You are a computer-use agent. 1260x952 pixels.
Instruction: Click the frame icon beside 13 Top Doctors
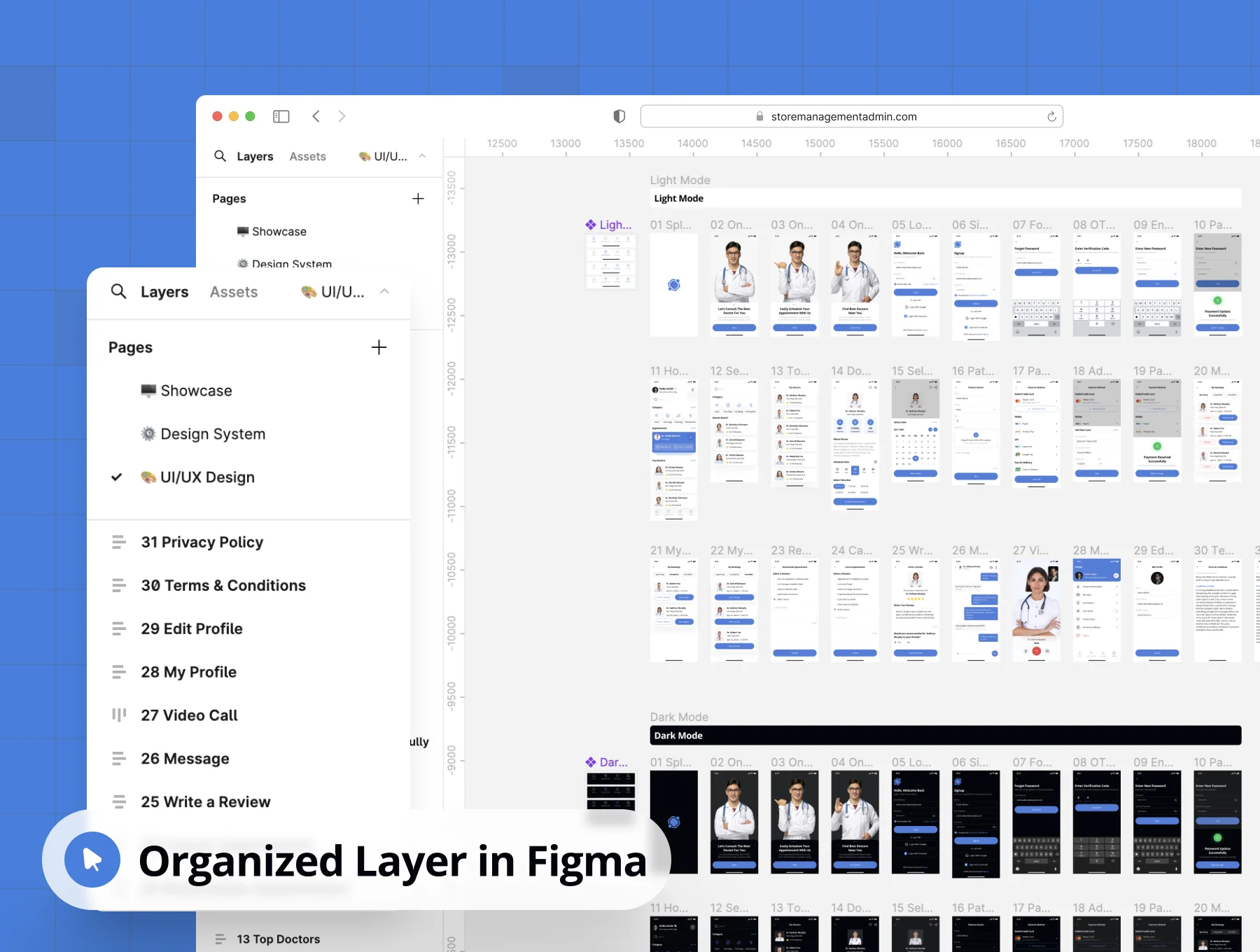(220, 939)
